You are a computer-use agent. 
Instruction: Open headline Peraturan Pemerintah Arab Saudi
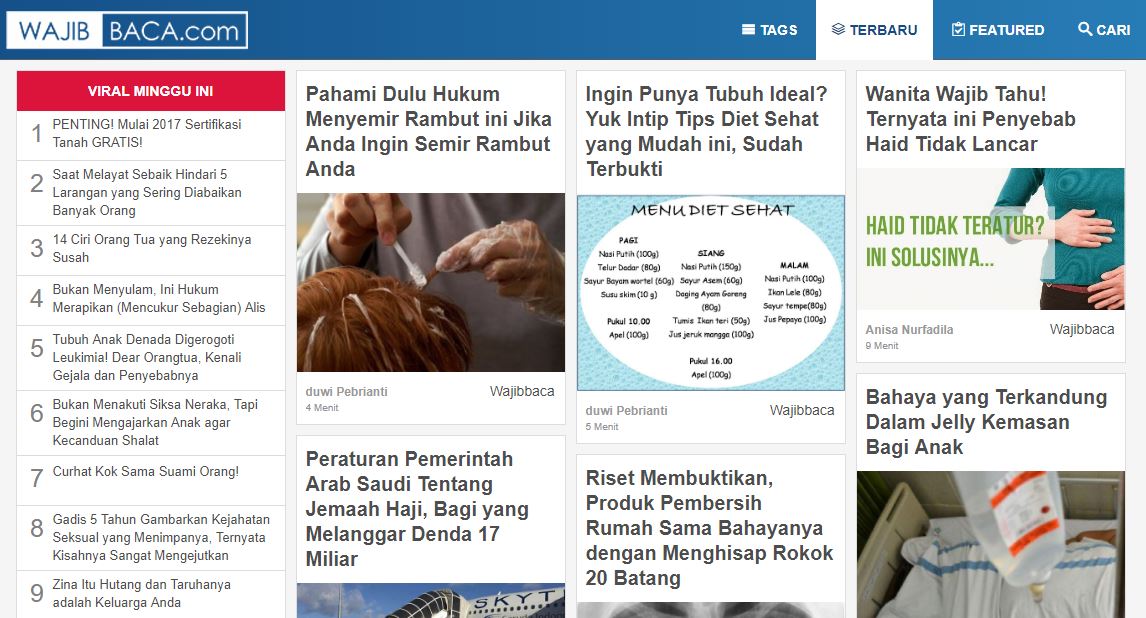tap(417, 509)
